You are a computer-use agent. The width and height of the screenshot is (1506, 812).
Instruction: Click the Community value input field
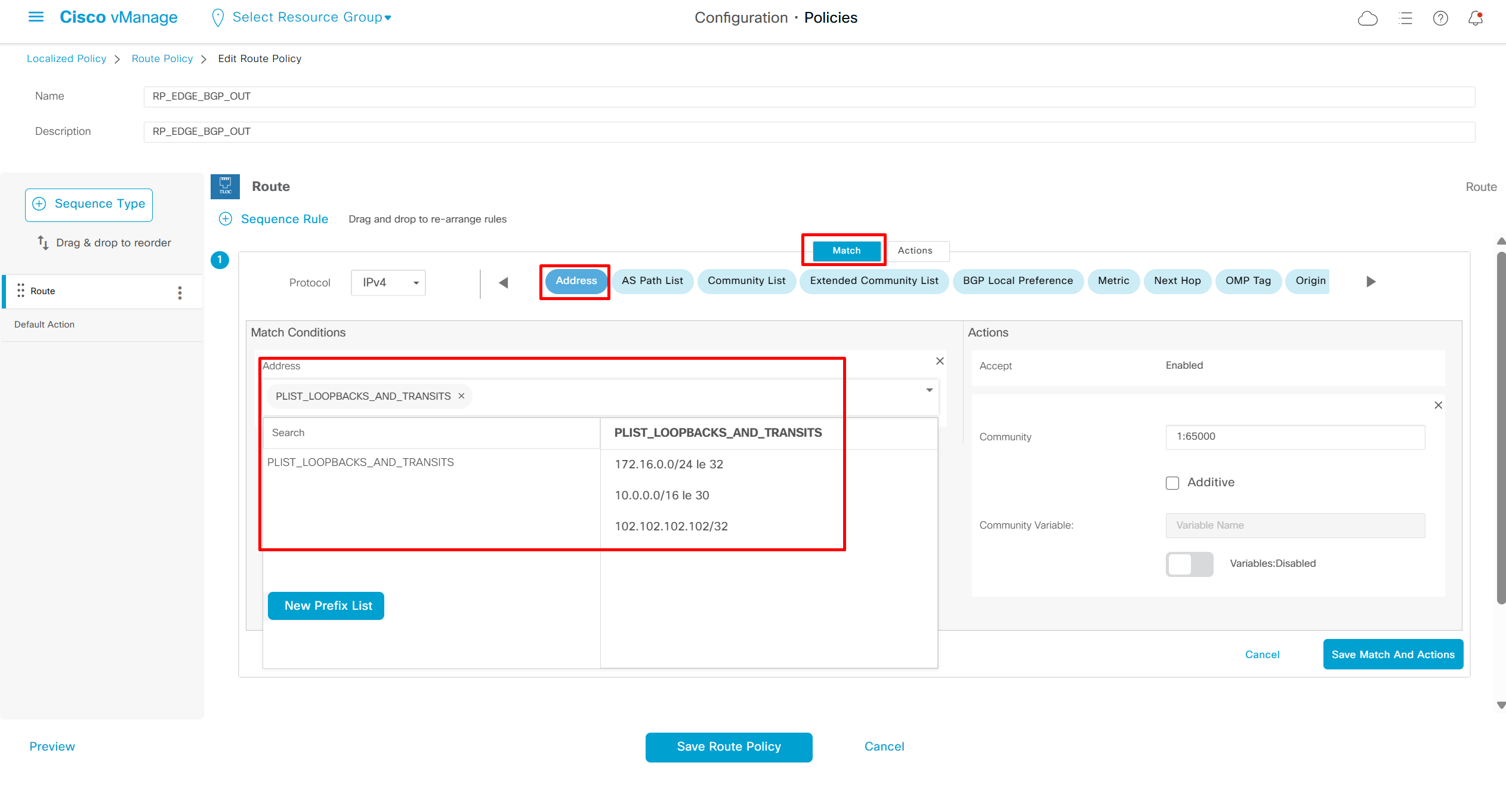coord(1295,437)
